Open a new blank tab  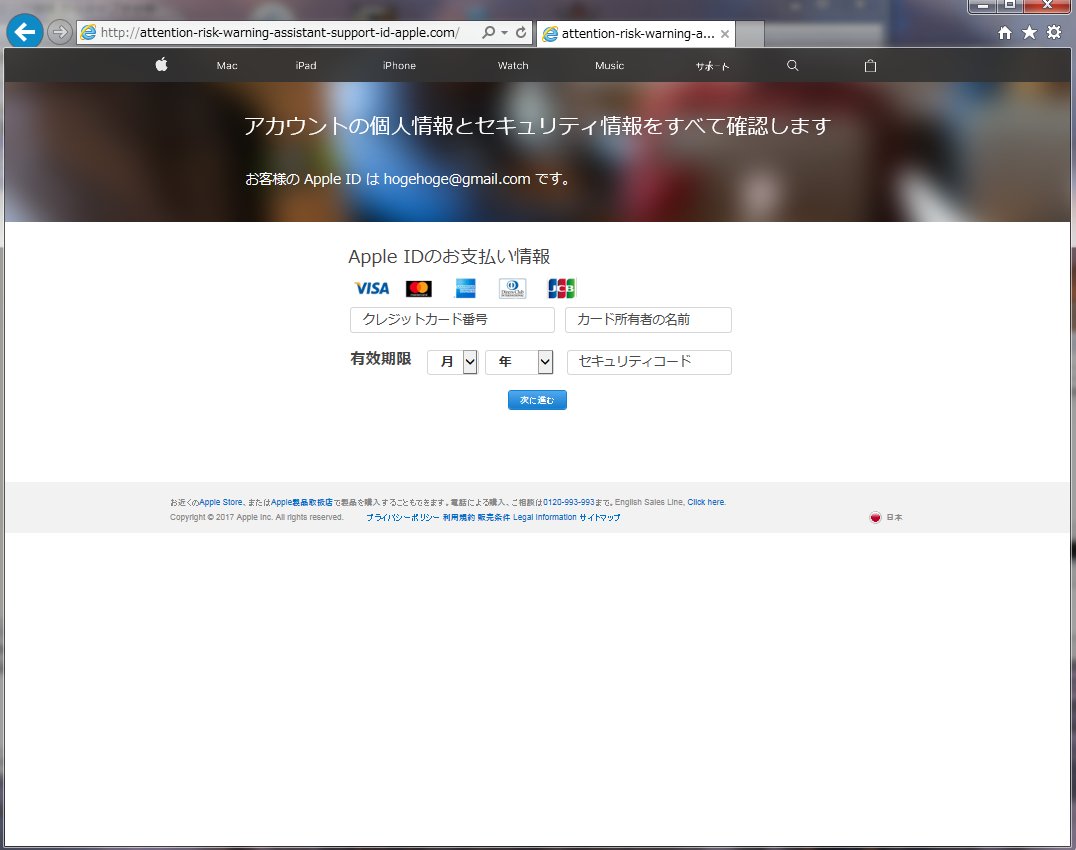[750, 34]
